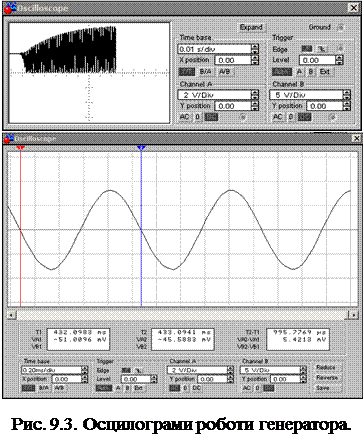Select 0 coupling for Channel B in the small oscilloscope
The image size is (364, 446).
291,117
